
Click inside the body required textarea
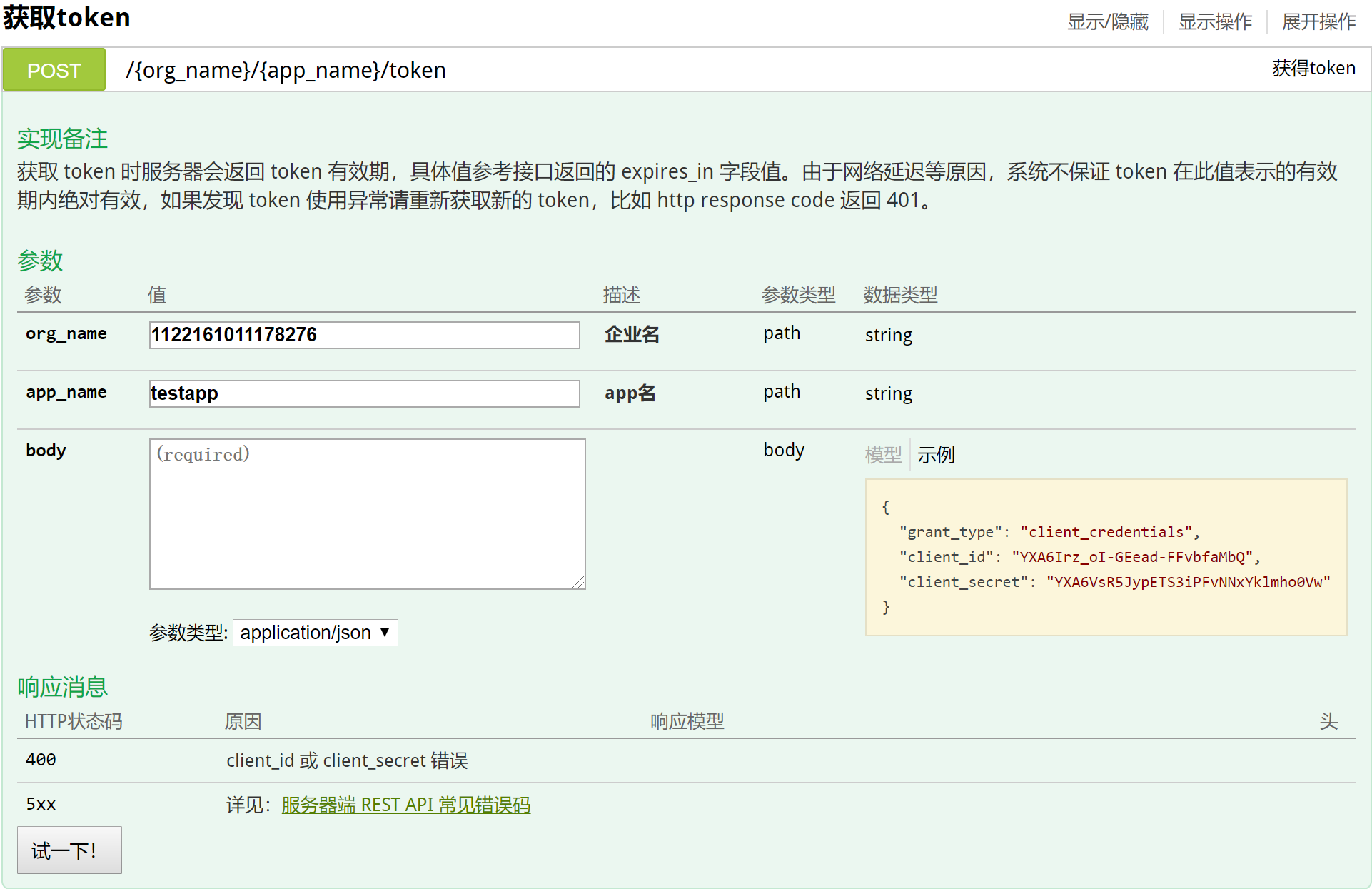coord(367,513)
